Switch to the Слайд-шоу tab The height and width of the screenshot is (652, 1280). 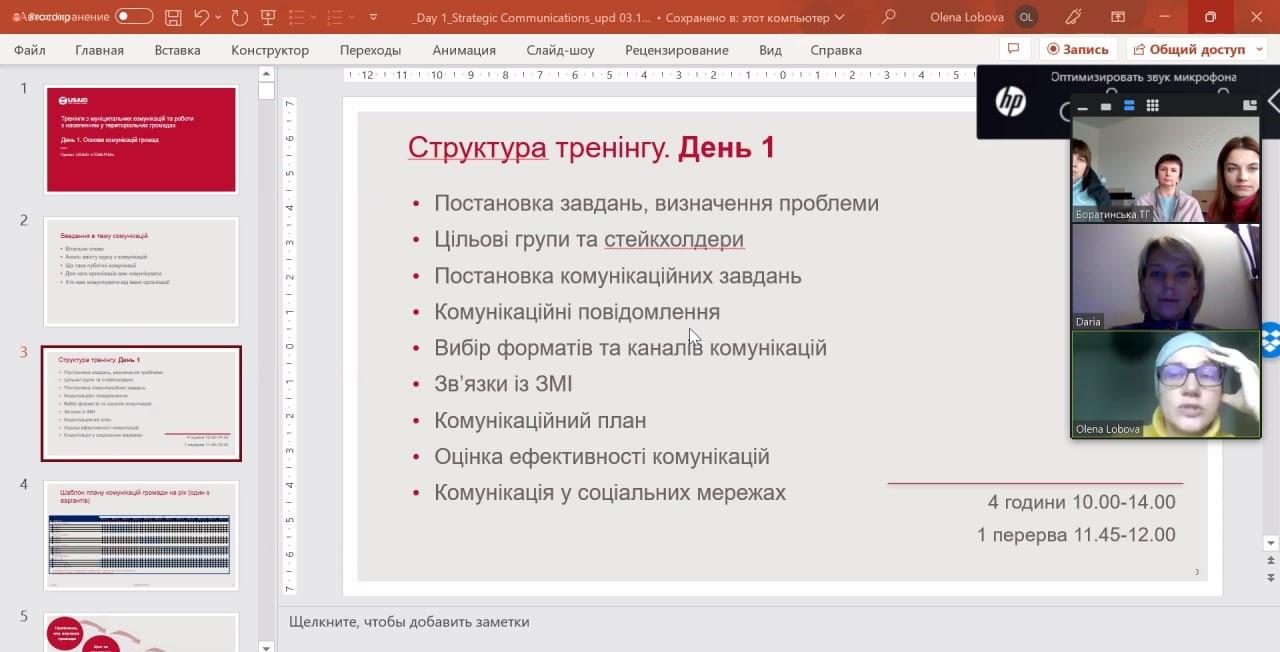coord(560,50)
